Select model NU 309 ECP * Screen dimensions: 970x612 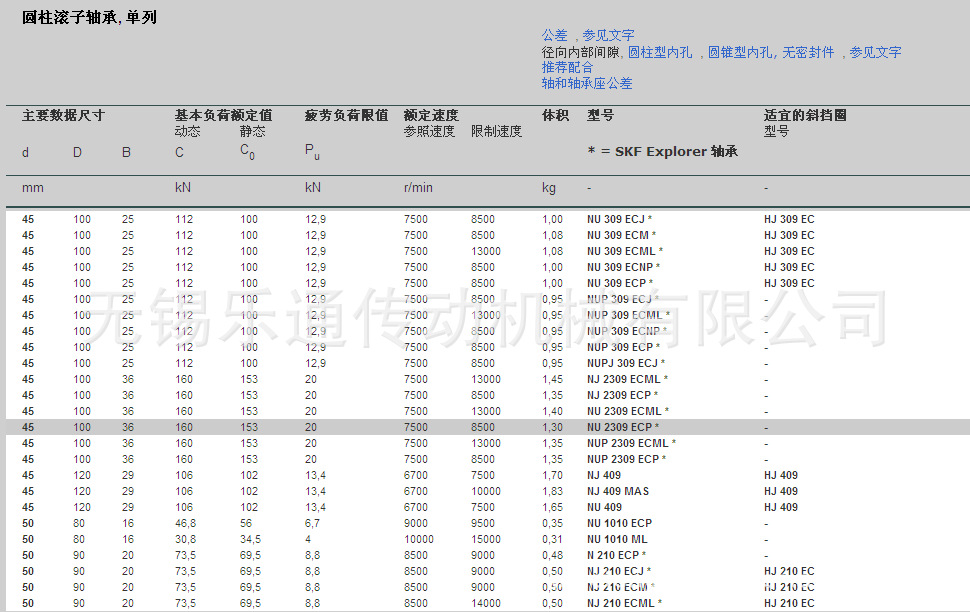620,283
